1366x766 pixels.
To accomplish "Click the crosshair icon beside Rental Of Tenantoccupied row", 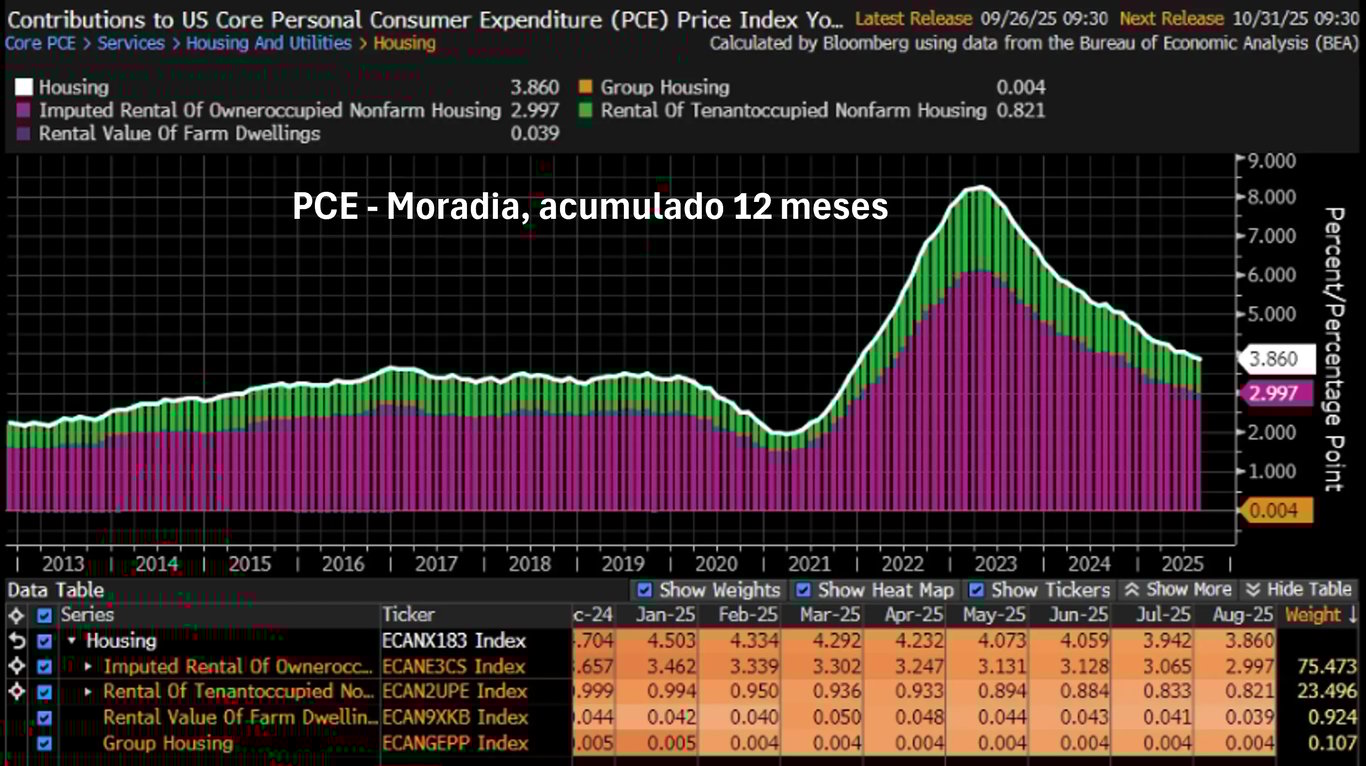I will 16,692.
